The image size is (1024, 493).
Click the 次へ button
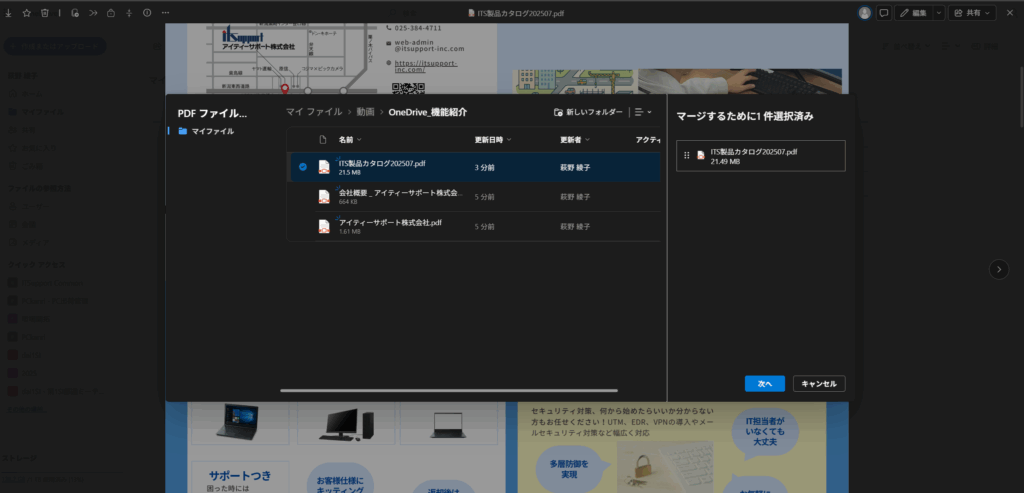[764, 383]
